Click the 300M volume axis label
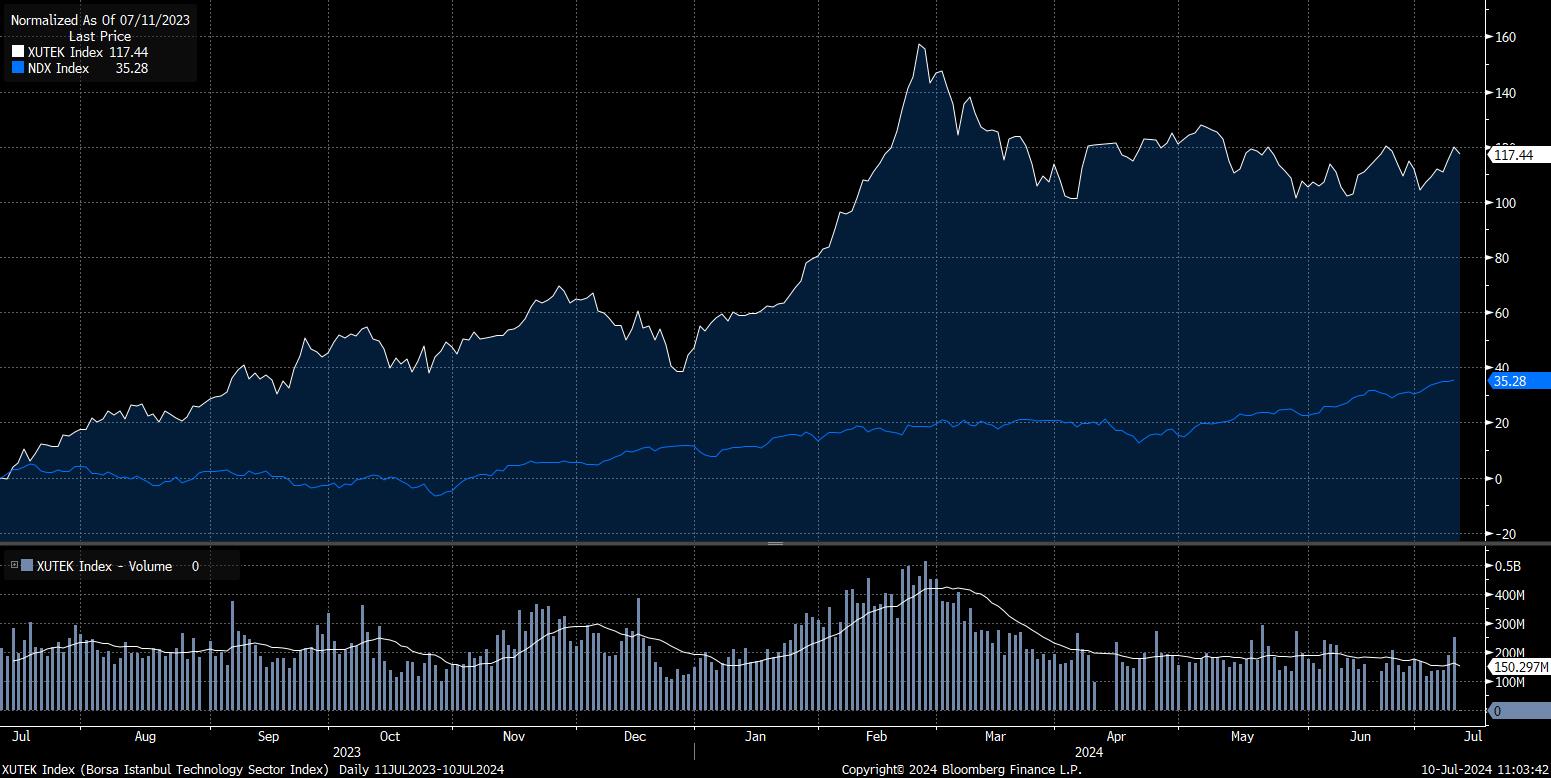Viewport: 1551px width, 778px height. (1510, 624)
